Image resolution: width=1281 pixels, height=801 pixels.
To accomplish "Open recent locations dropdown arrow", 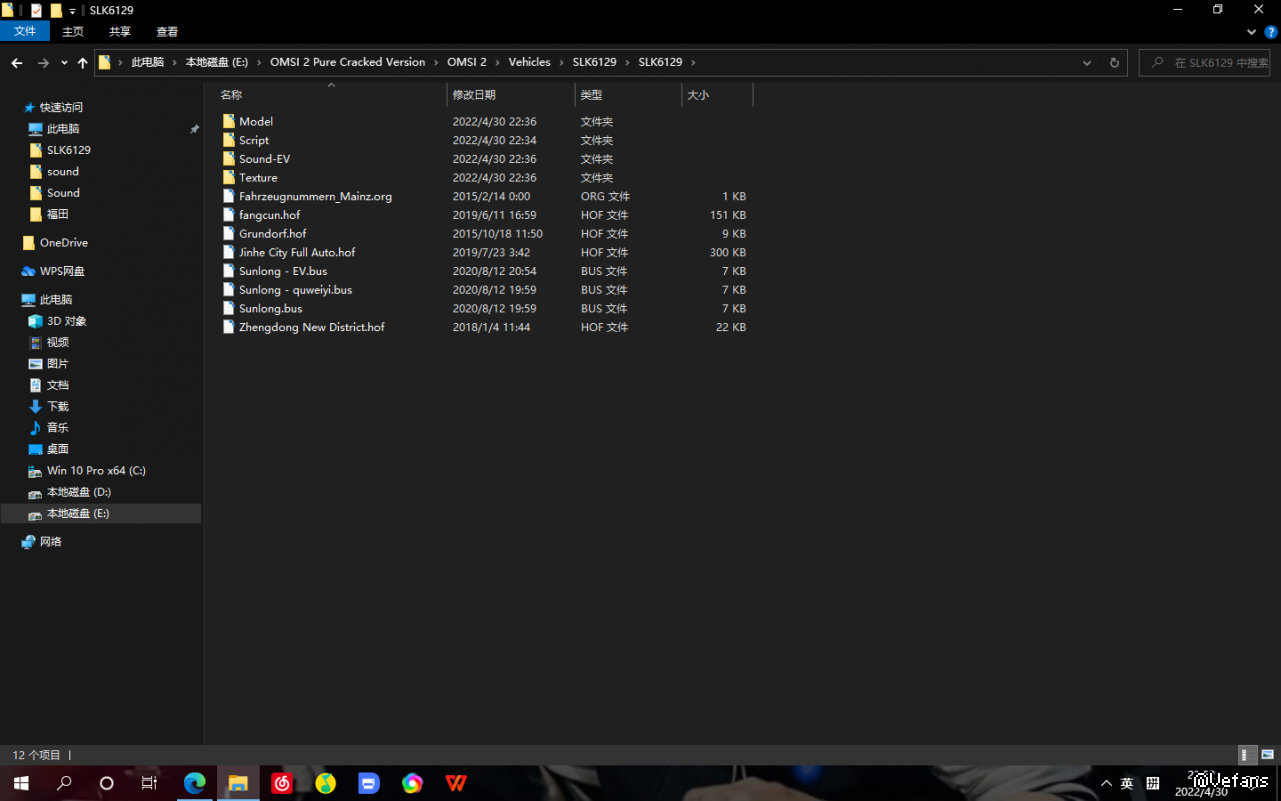I will 64,63.
